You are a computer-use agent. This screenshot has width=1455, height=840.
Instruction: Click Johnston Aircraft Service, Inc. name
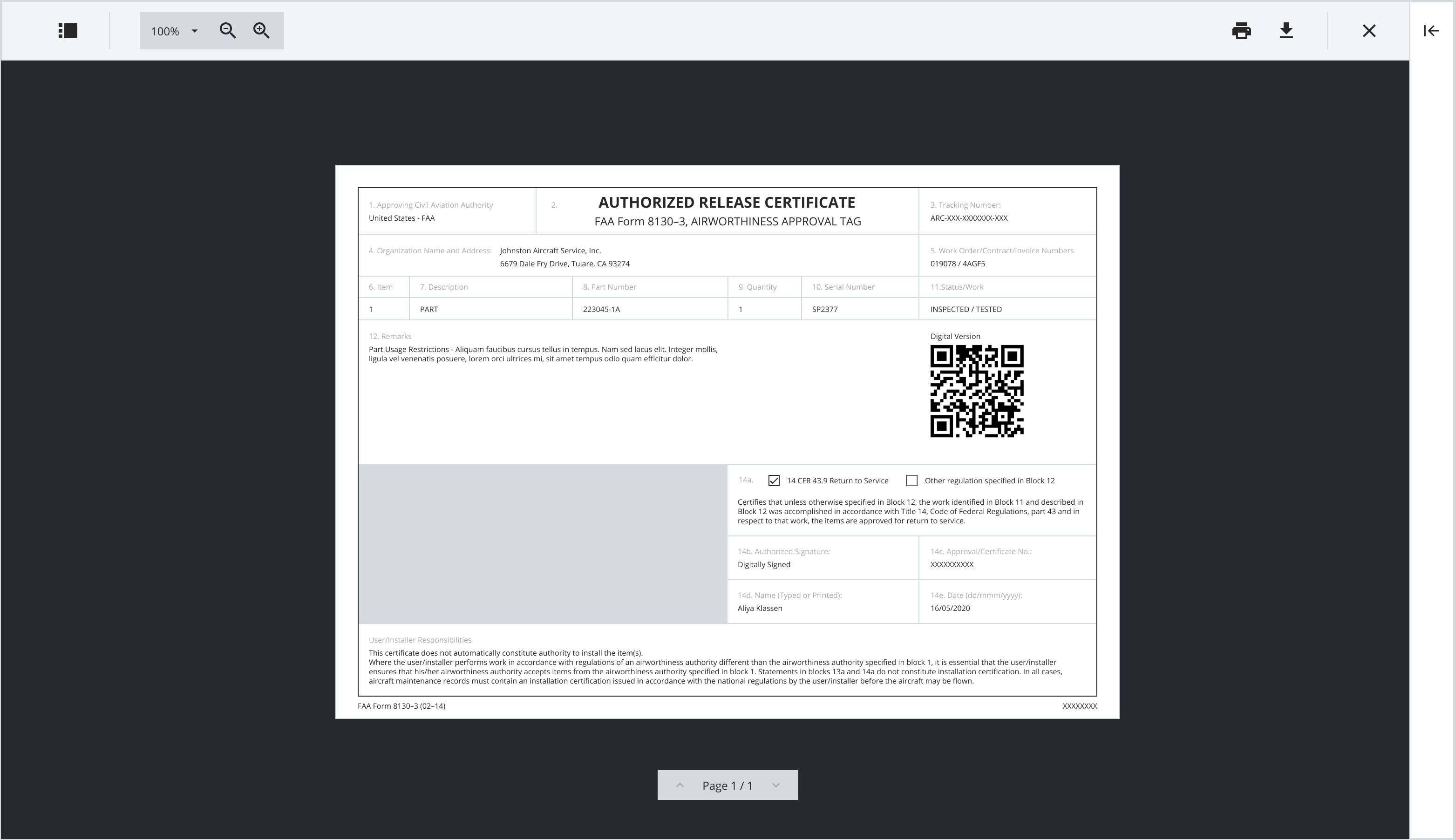coord(551,251)
